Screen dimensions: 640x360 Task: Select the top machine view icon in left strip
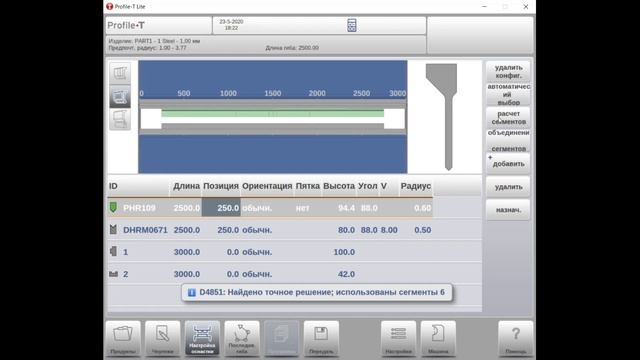point(120,73)
